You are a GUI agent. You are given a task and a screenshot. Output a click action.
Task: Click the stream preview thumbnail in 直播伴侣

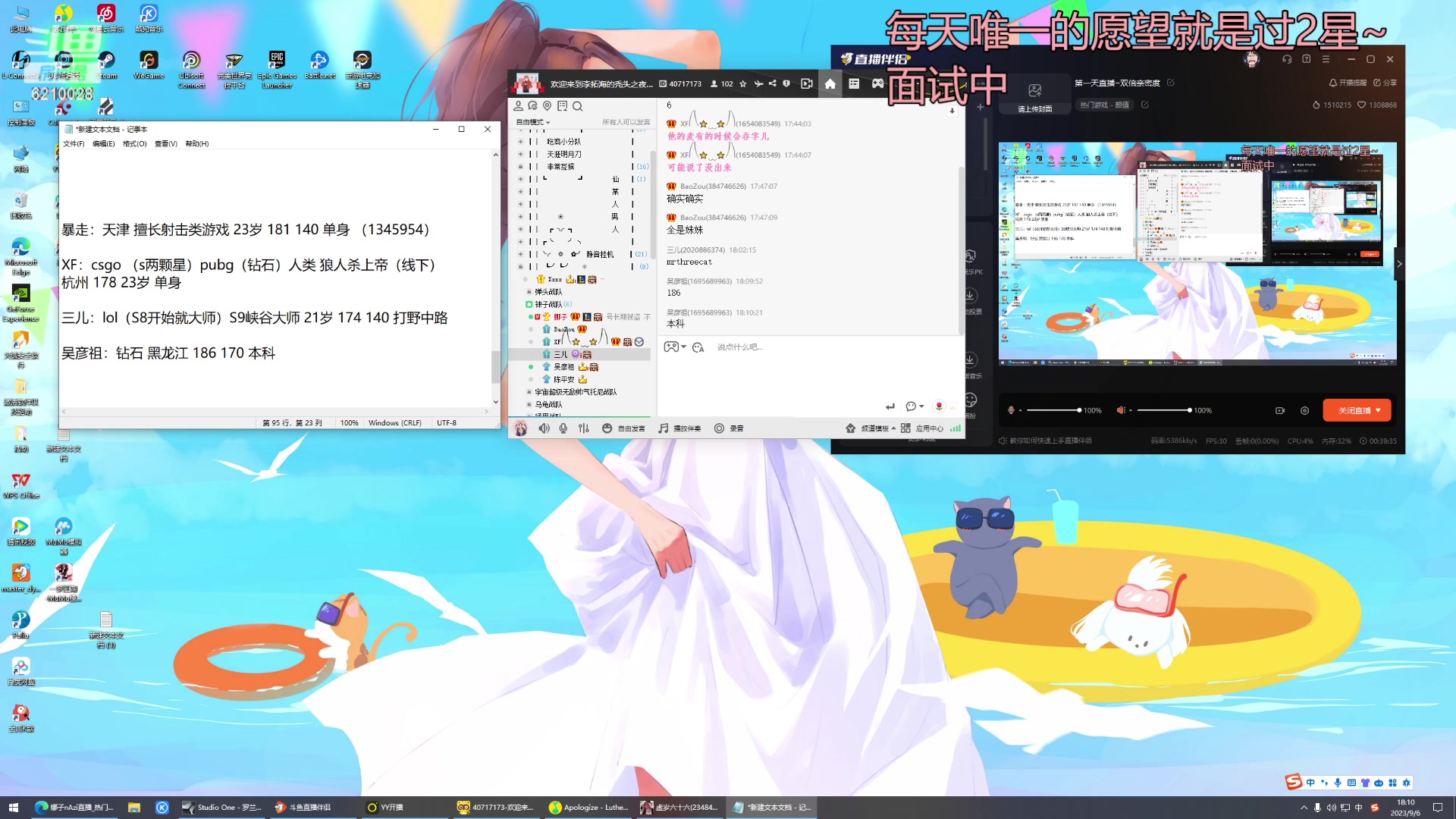coord(1197,255)
